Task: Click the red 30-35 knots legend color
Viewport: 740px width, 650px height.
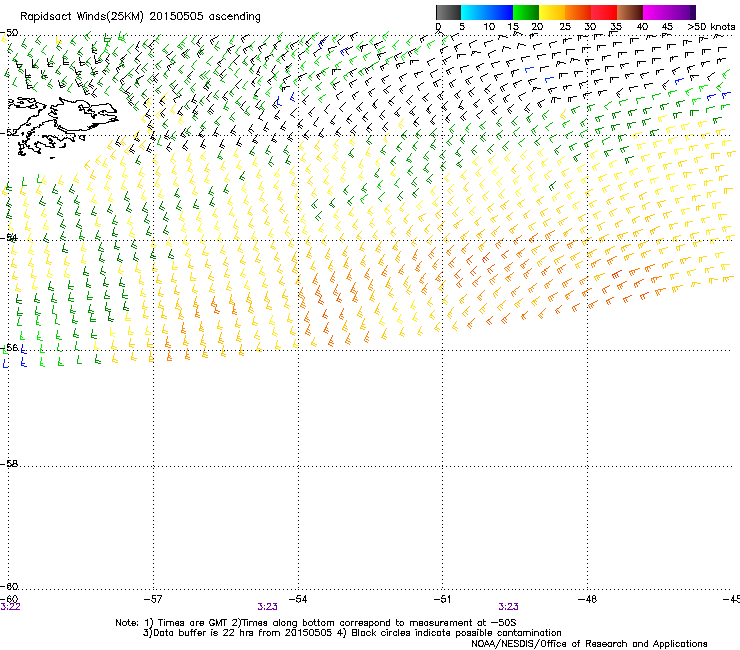Action: pos(604,12)
